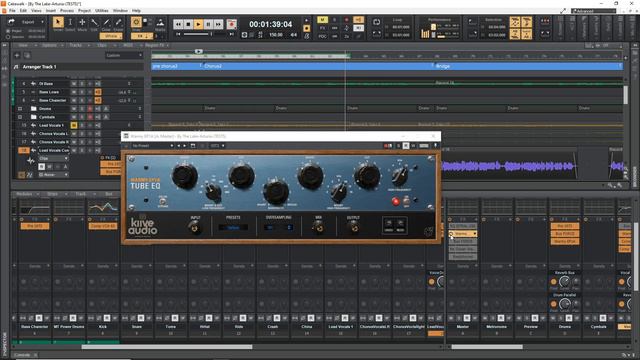Toggle global Mute button in Mix module
The width and height of the screenshot is (640, 360).
point(322,20)
